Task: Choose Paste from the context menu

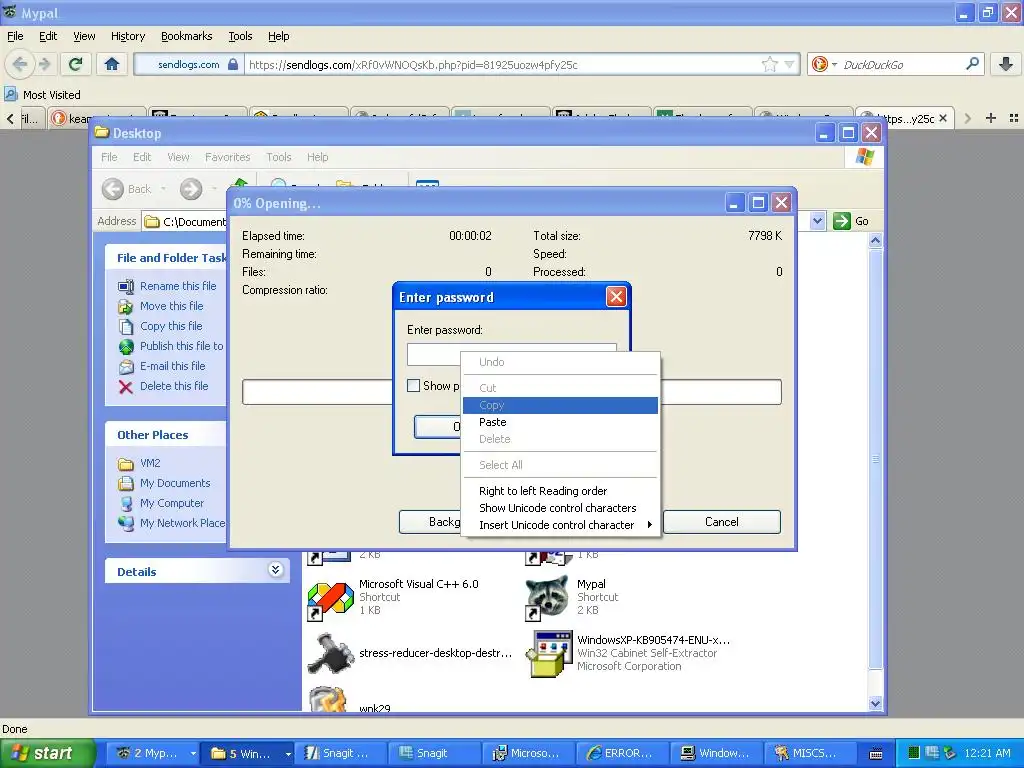Action: pyautogui.click(x=560, y=422)
